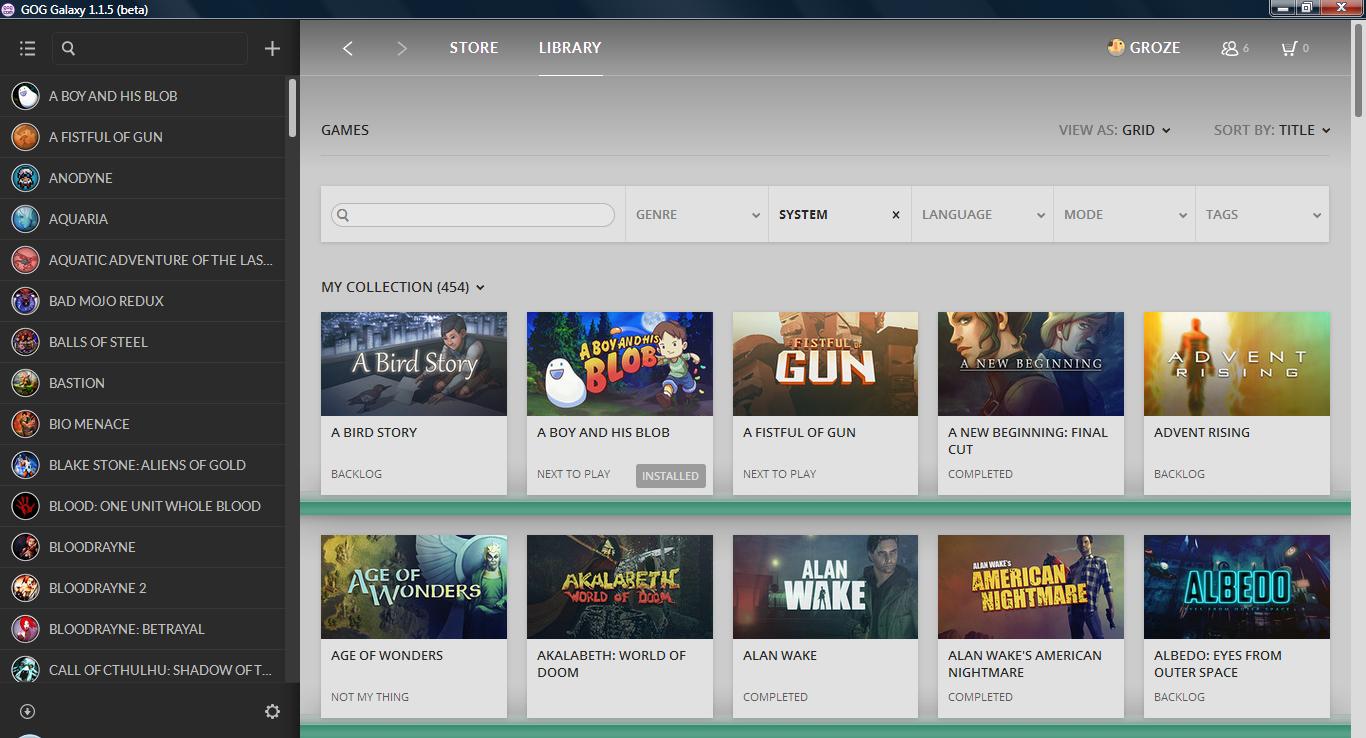Select the BloodRayne 2 sidebar icon

[25, 588]
